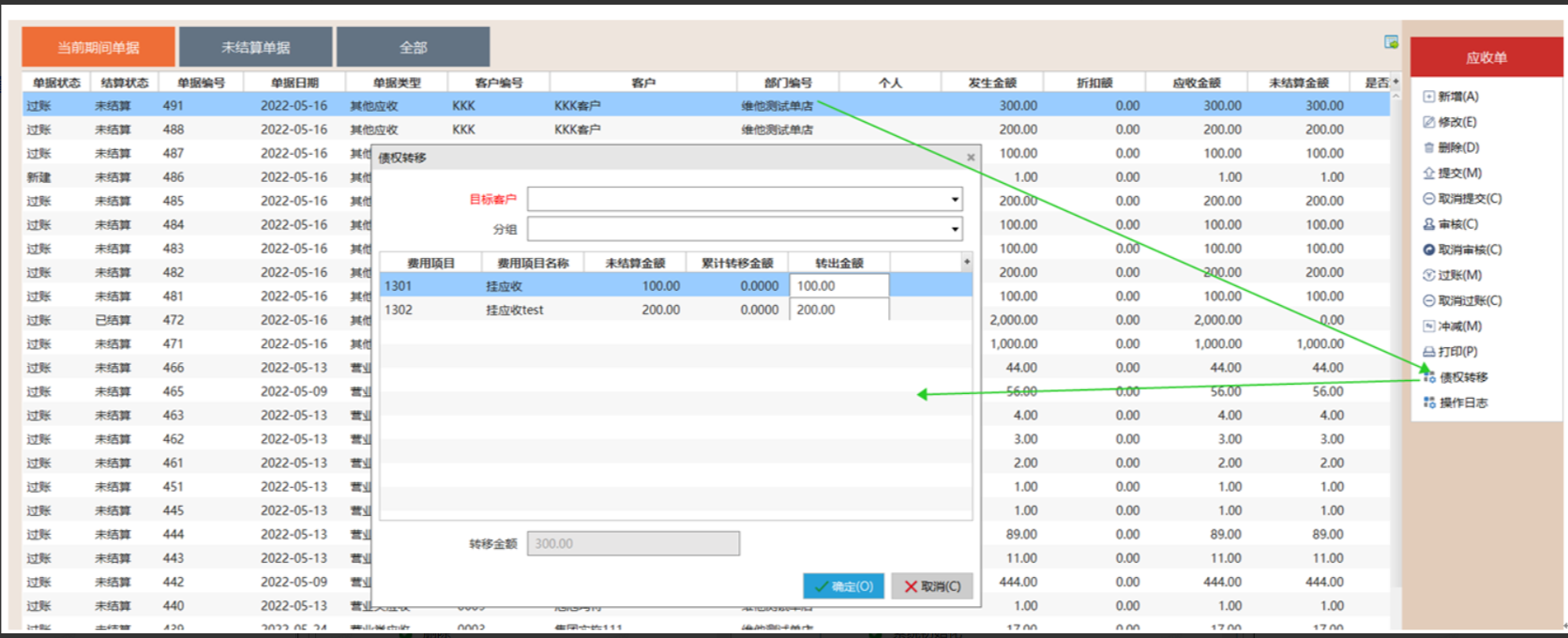Image resolution: width=1568 pixels, height=638 pixels.
Task: Click the 审核(C) audit icon
Action: pos(1429,224)
